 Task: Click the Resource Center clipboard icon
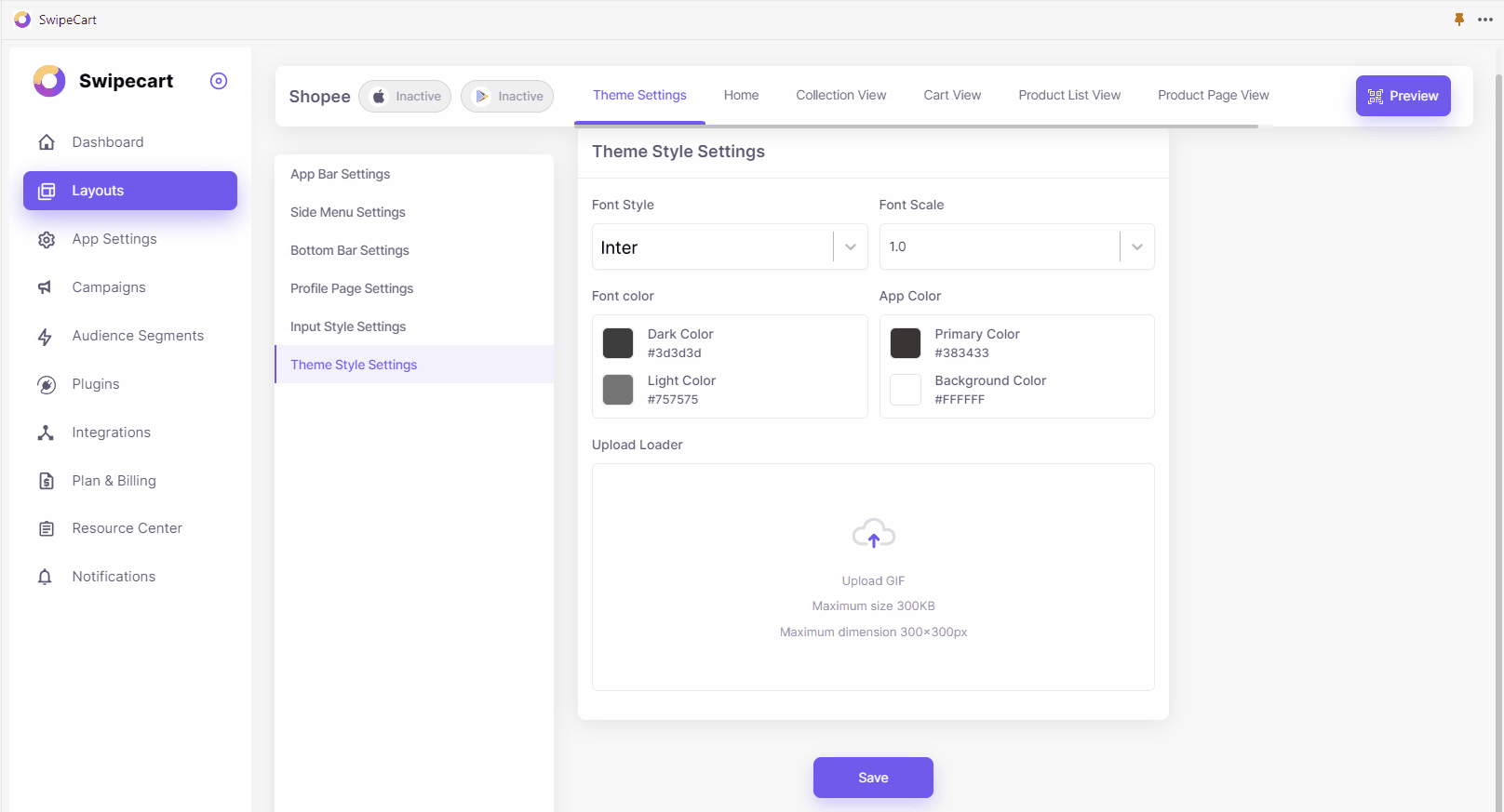[46, 528]
